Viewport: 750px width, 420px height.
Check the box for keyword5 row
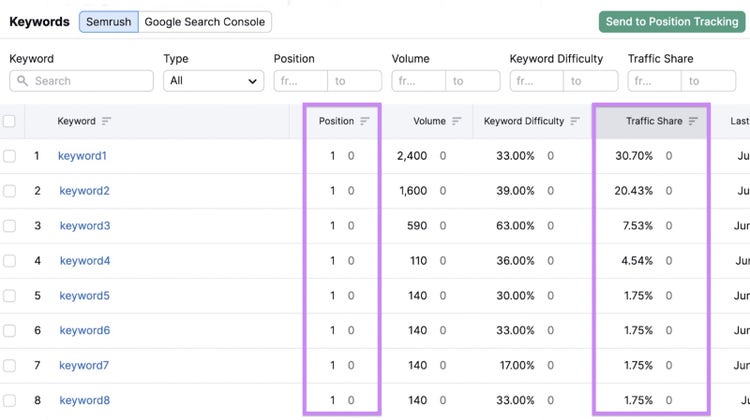point(9,296)
